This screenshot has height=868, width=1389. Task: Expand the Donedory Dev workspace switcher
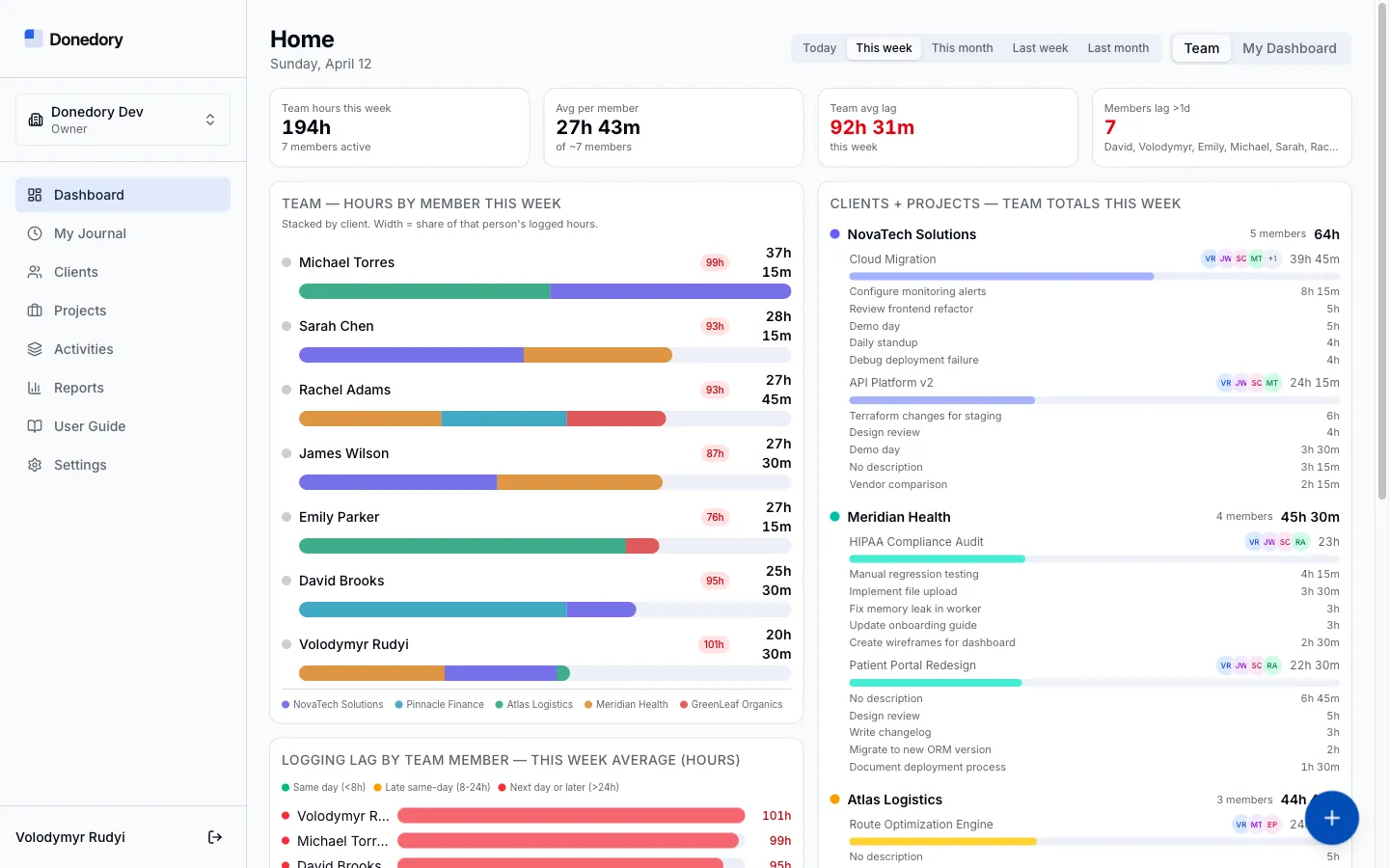pyautogui.click(x=123, y=120)
